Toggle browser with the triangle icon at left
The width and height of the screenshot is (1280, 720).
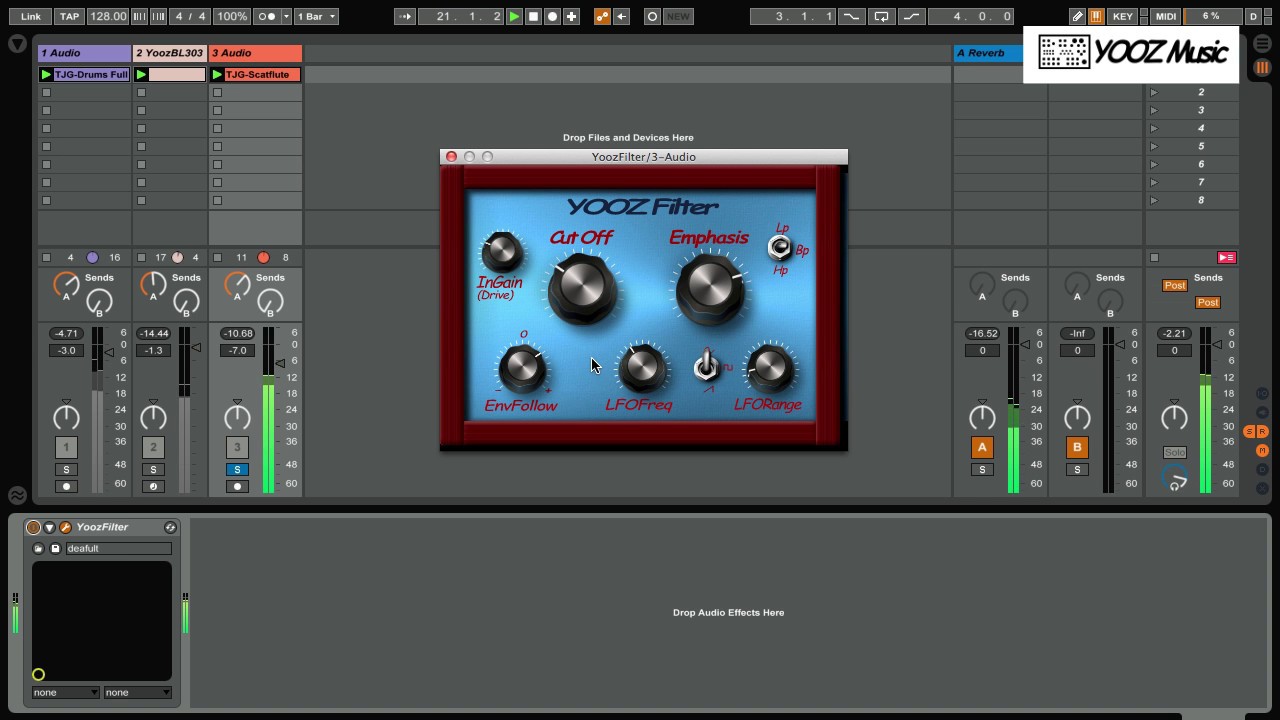[x=17, y=44]
